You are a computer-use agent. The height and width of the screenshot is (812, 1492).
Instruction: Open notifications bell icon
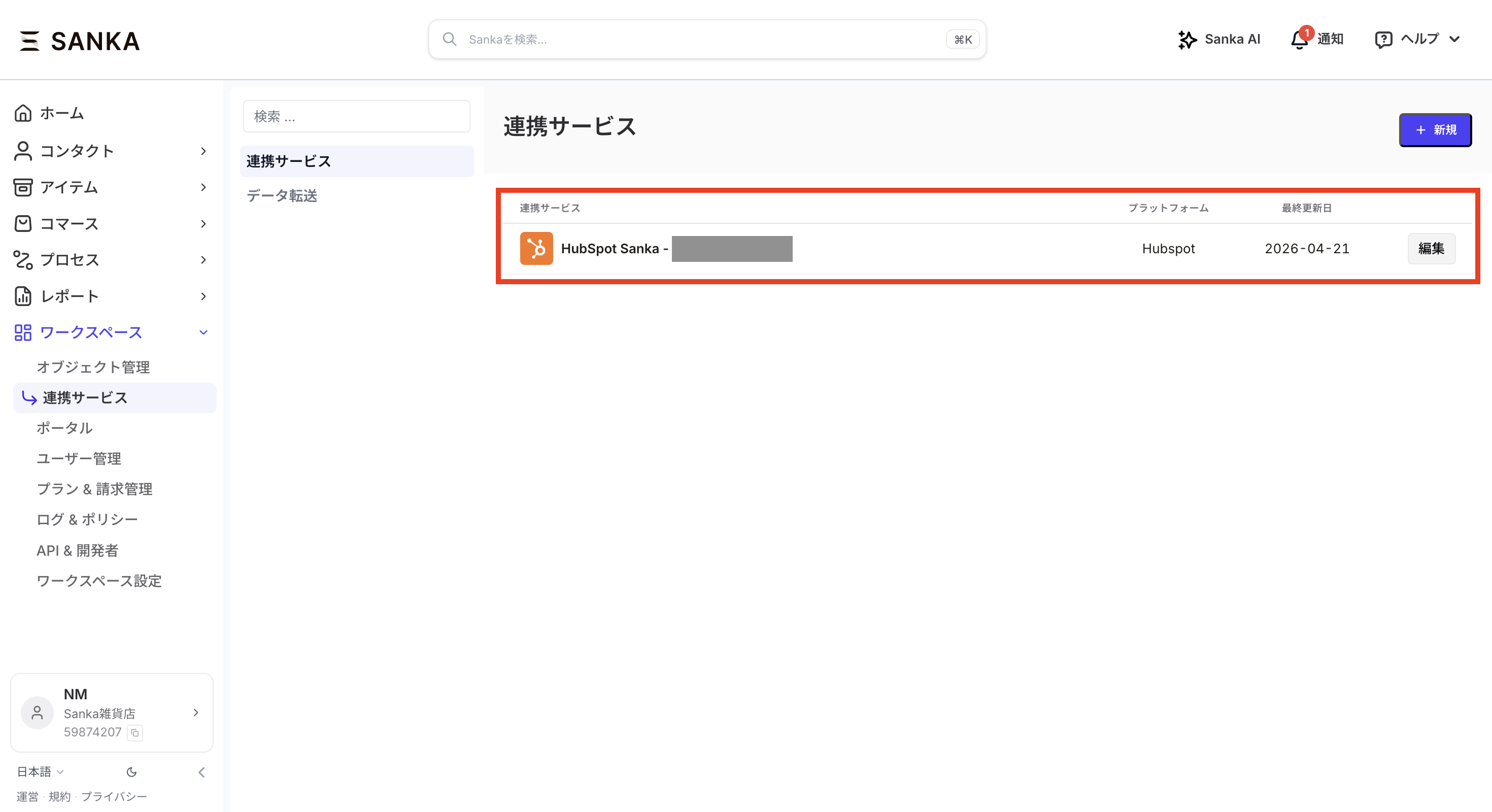pyautogui.click(x=1299, y=40)
